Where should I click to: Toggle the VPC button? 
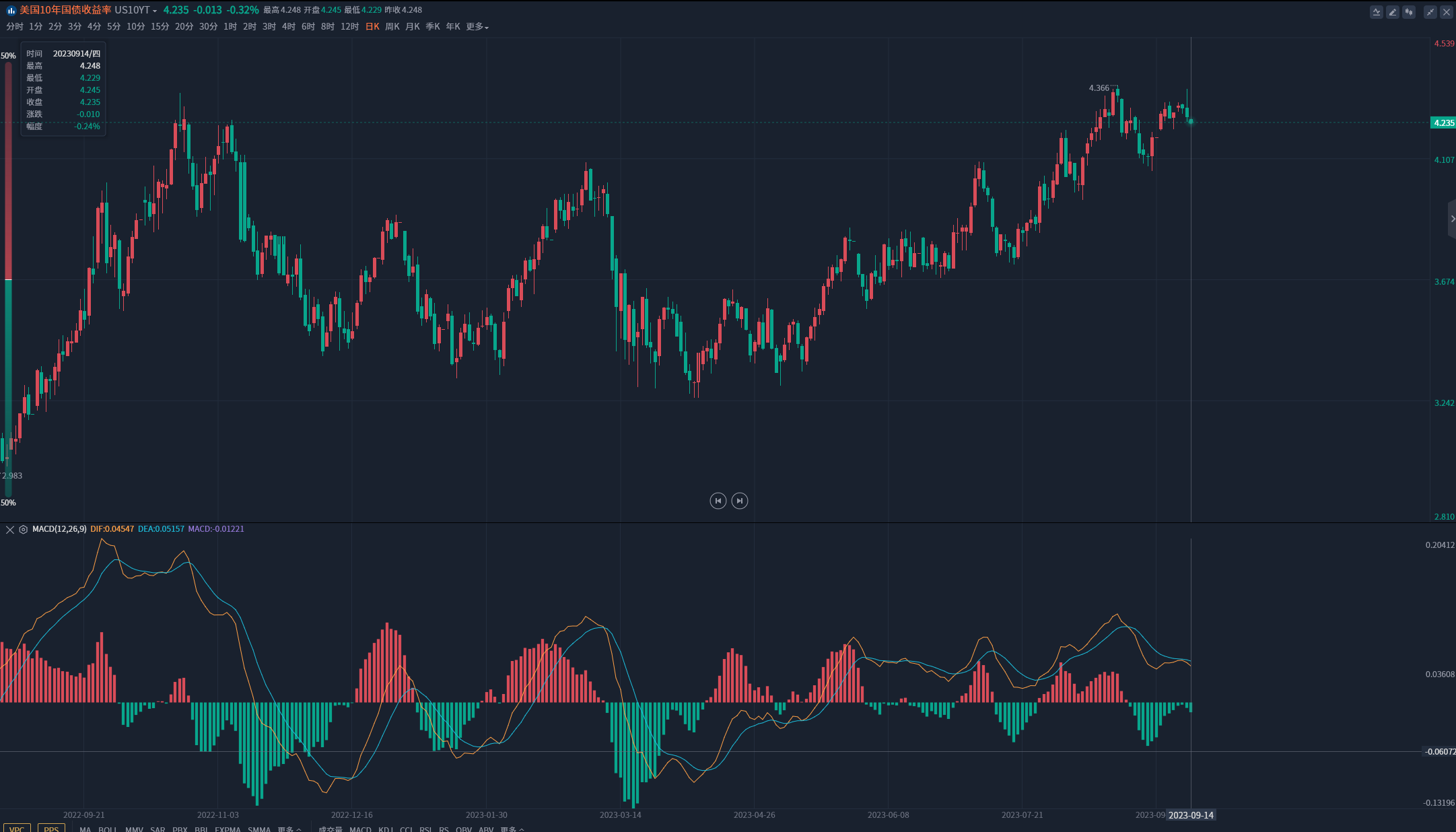click(x=17, y=828)
